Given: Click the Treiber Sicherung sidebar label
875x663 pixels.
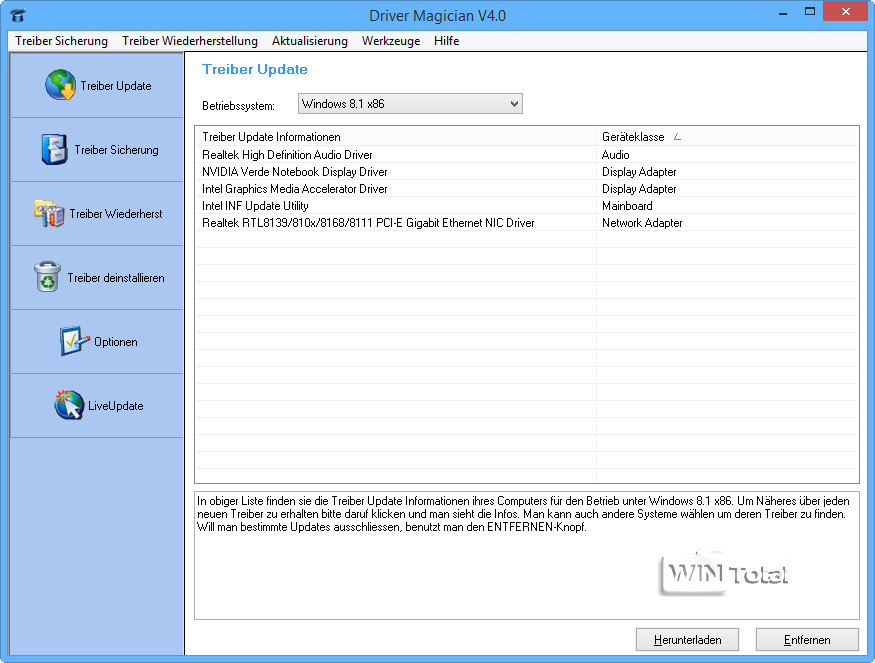Looking at the screenshot, I should pyautogui.click(x=116, y=150).
